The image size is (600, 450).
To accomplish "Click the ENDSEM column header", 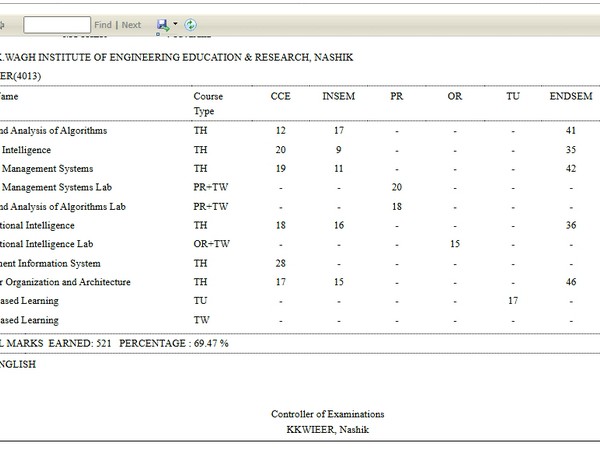I will click(x=569, y=96).
